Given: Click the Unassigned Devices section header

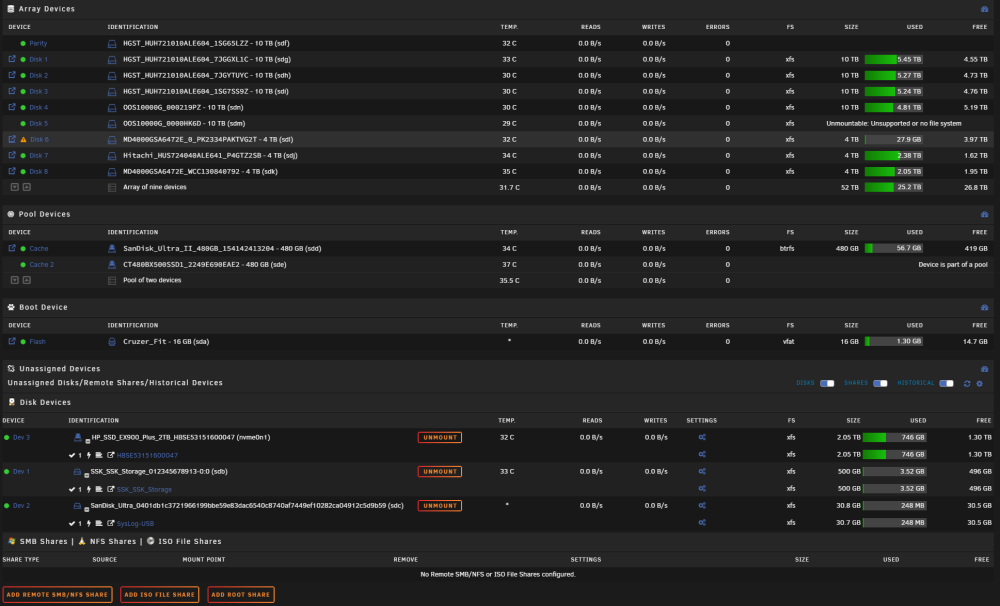Looking at the screenshot, I should tap(59, 369).
